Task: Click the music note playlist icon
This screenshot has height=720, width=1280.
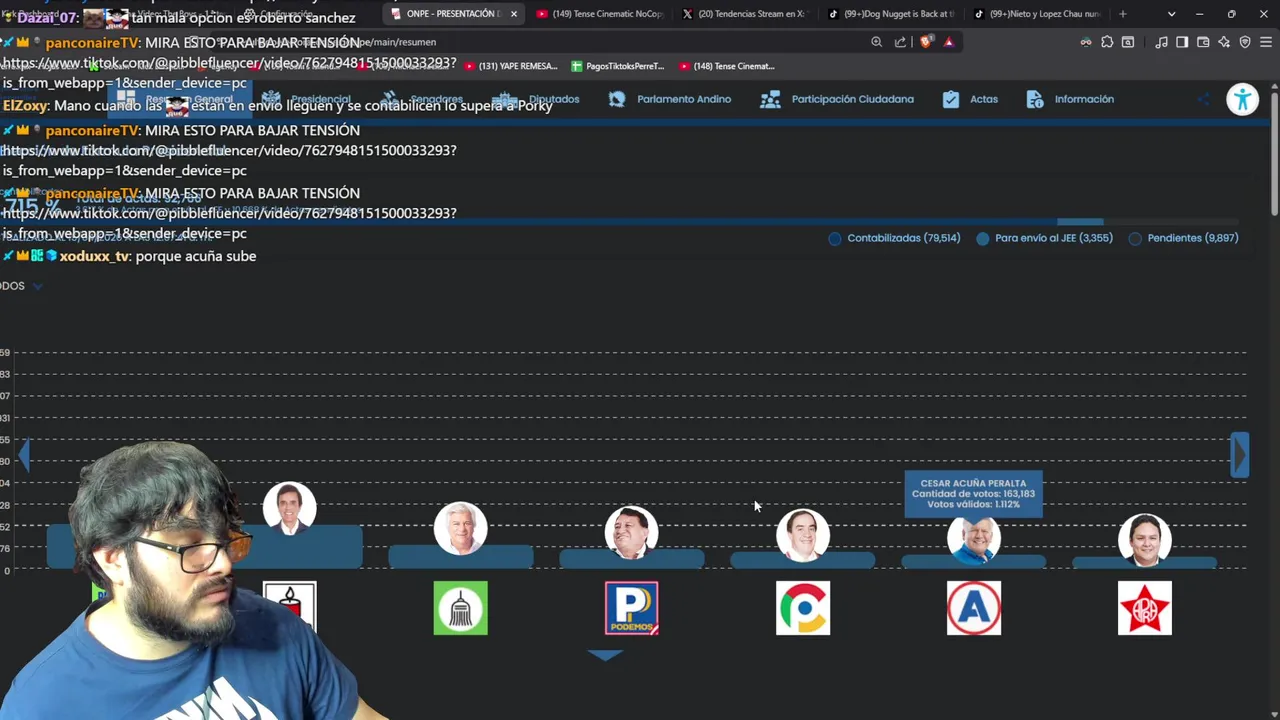Action: pos(1161,42)
